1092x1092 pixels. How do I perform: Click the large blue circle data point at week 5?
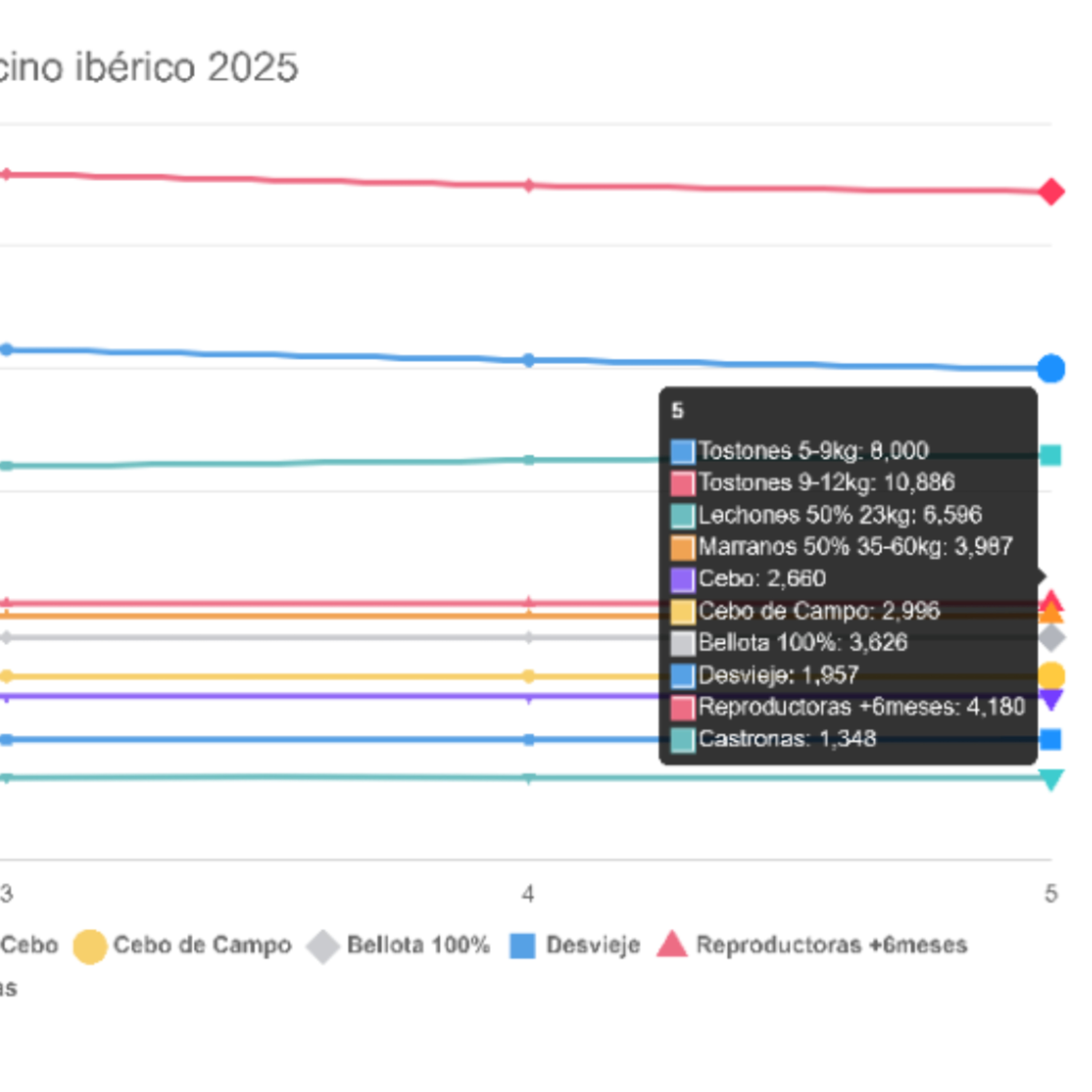[x=1051, y=368]
